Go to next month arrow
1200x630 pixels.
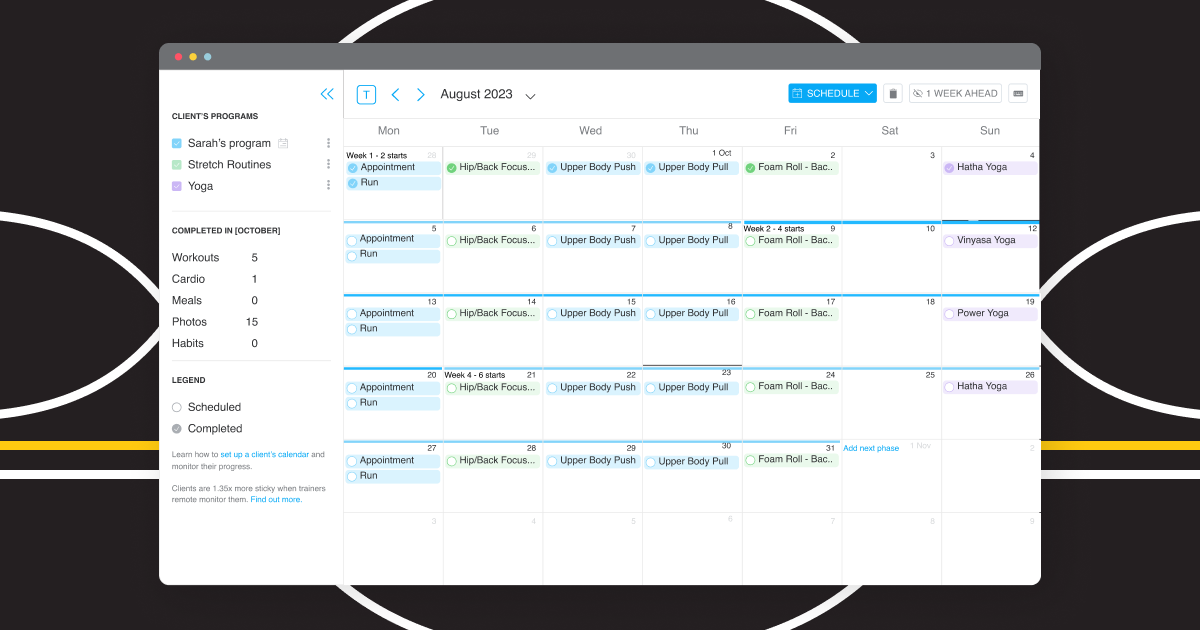pos(420,94)
